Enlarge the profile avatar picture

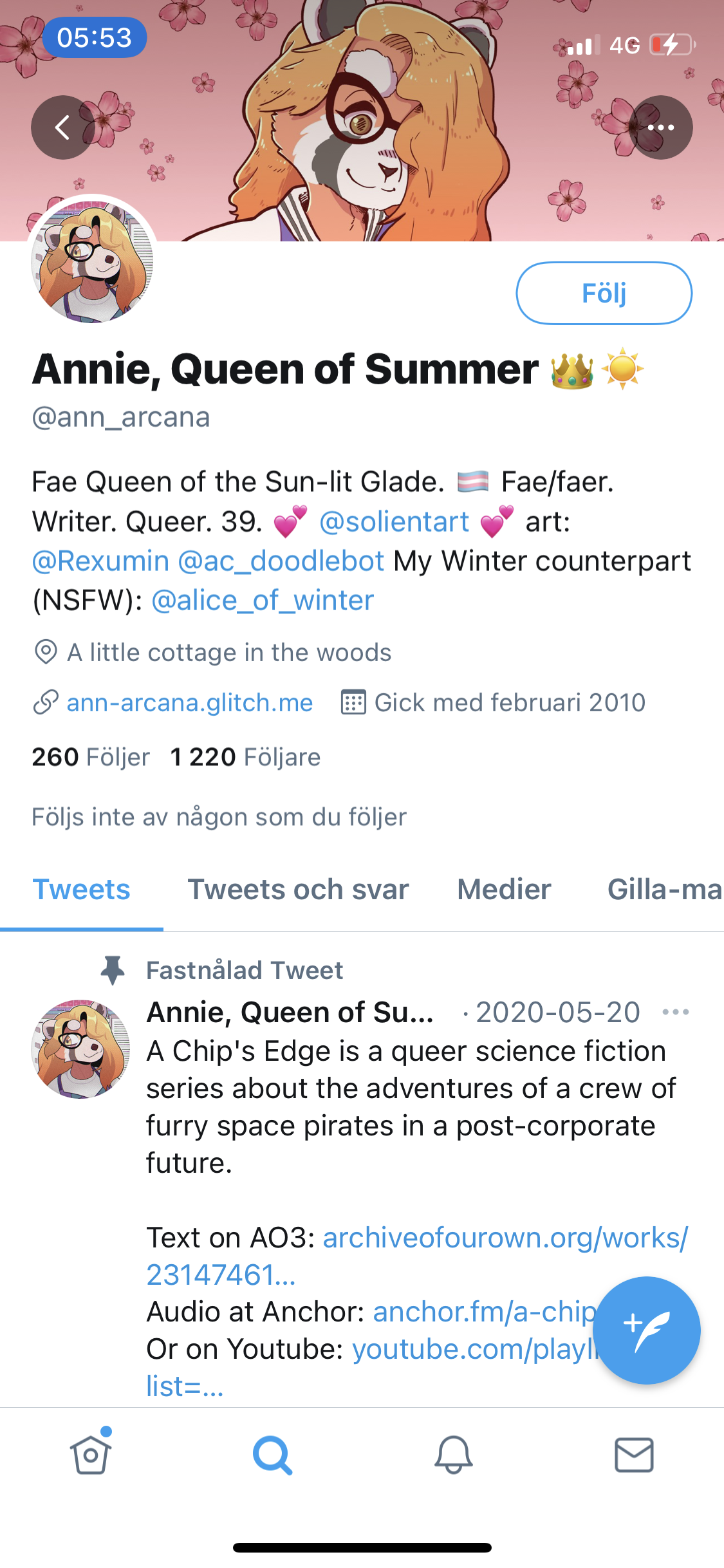pos(92,261)
